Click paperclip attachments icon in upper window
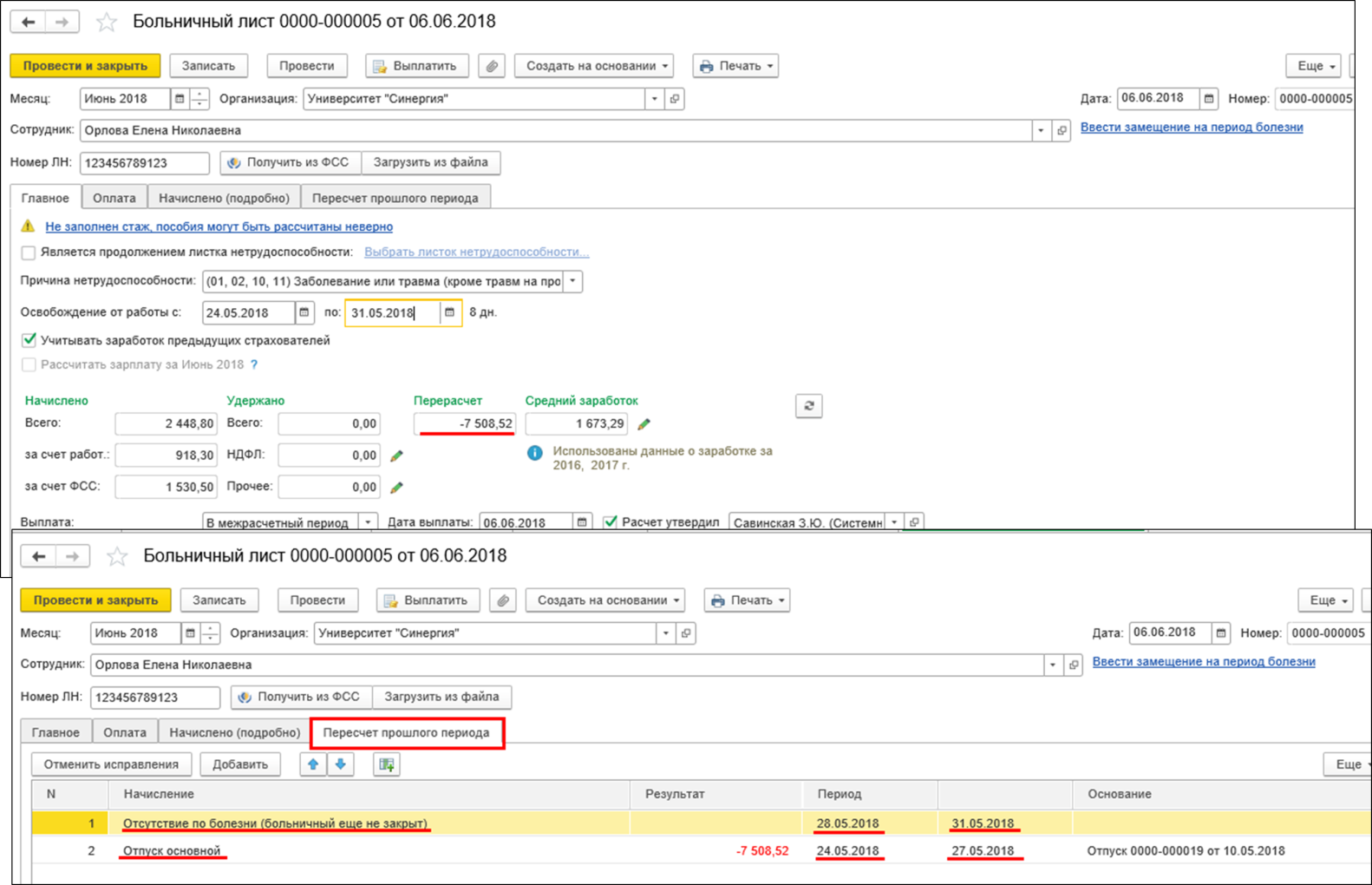The height and width of the screenshot is (885, 1372). coord(492,66)
